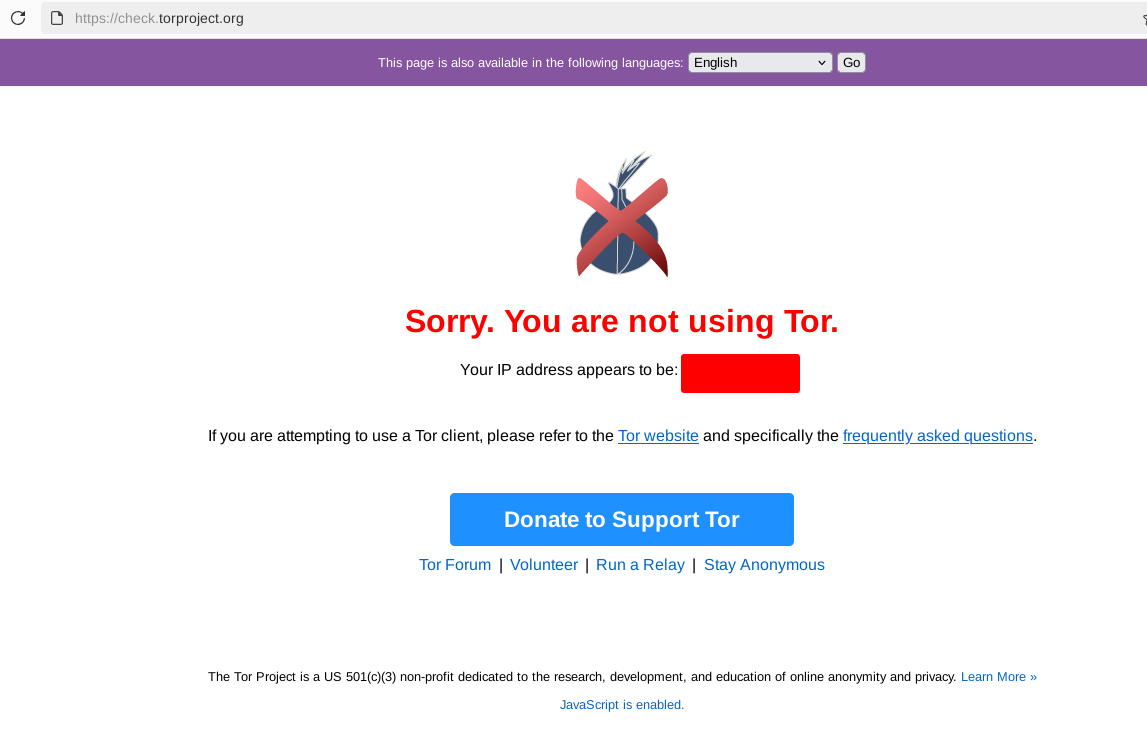Open the Run a Relay link
The width and height of the screenshot is (1147, 736).
(x=640, y=565)
